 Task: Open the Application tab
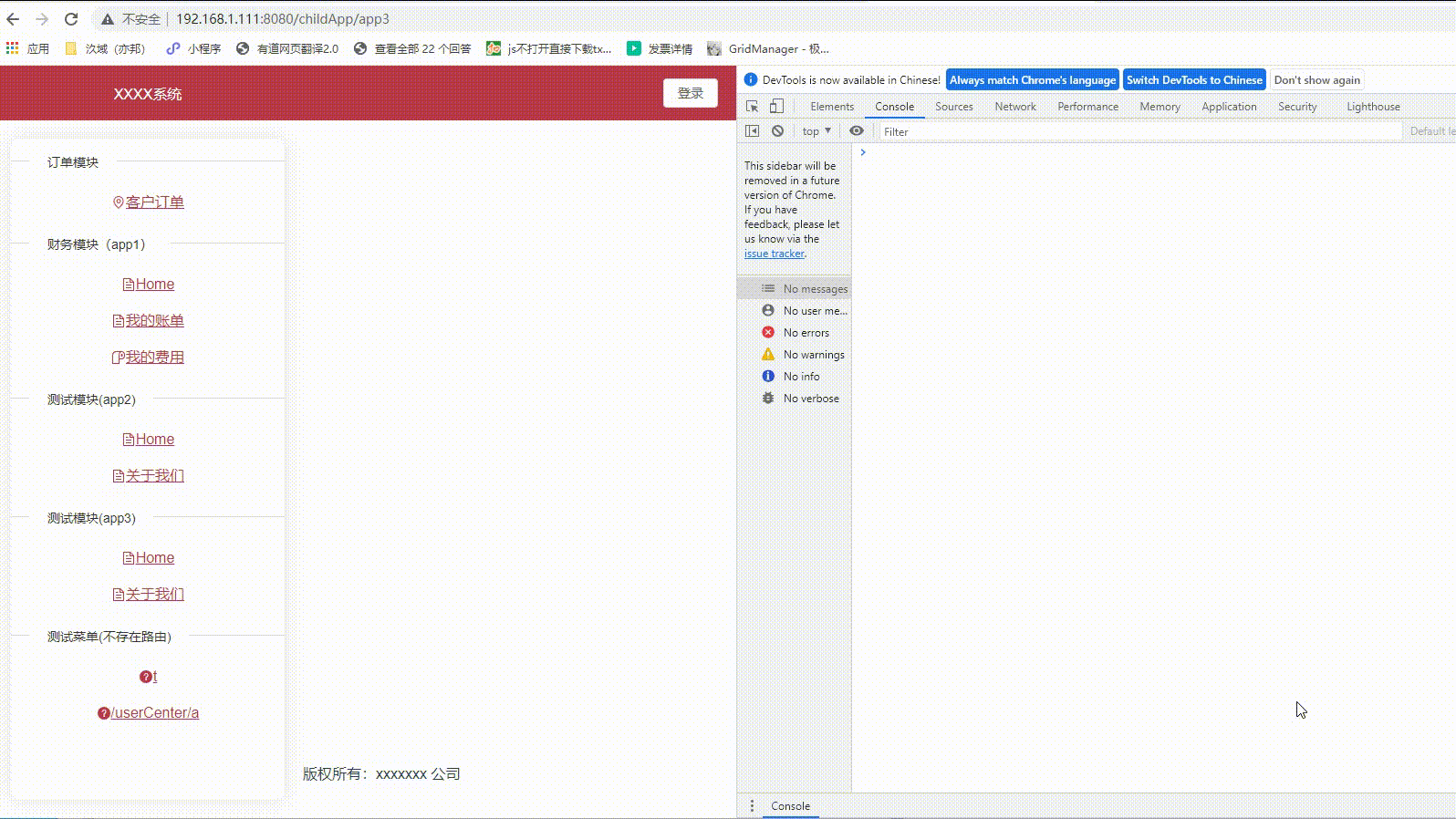[x=1229, y=107]
